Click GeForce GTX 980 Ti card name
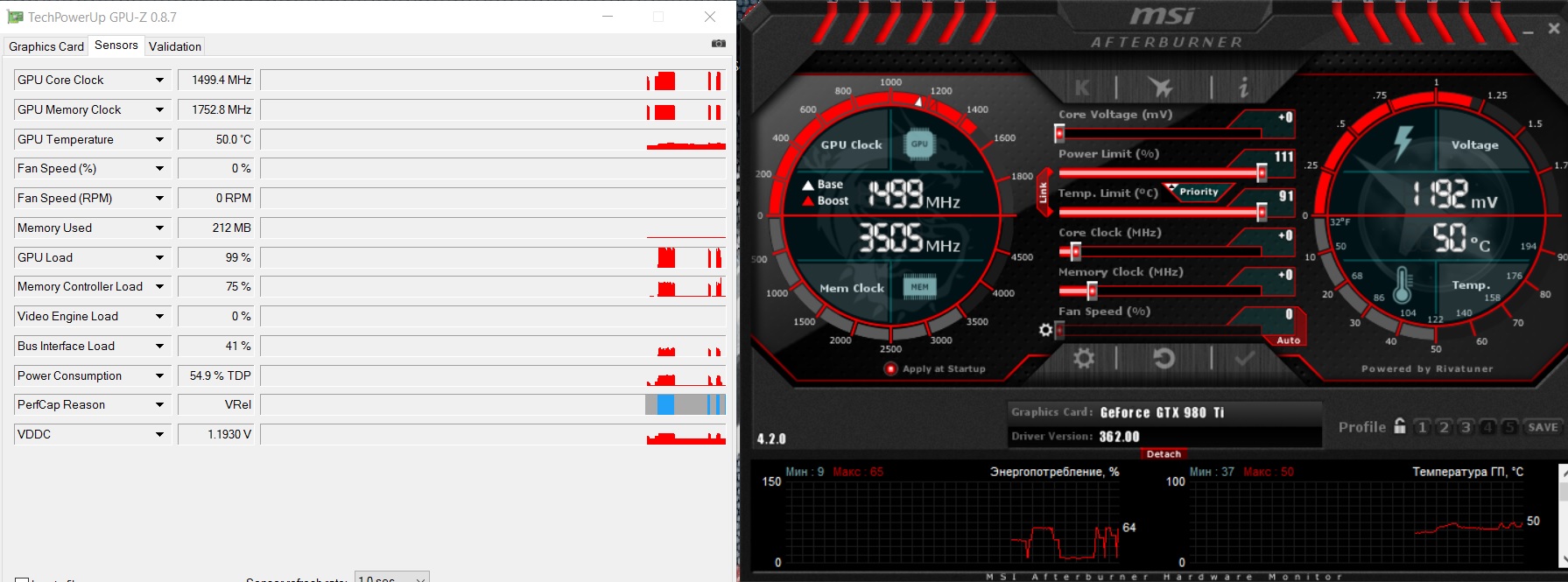1568x582 pixels. [x=1162, y=412]
